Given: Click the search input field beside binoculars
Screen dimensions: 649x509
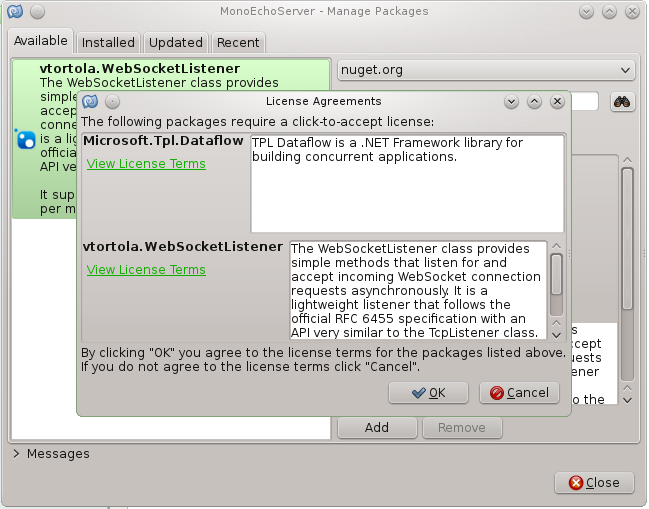Looking at the screenshot, I should point(584,101).
